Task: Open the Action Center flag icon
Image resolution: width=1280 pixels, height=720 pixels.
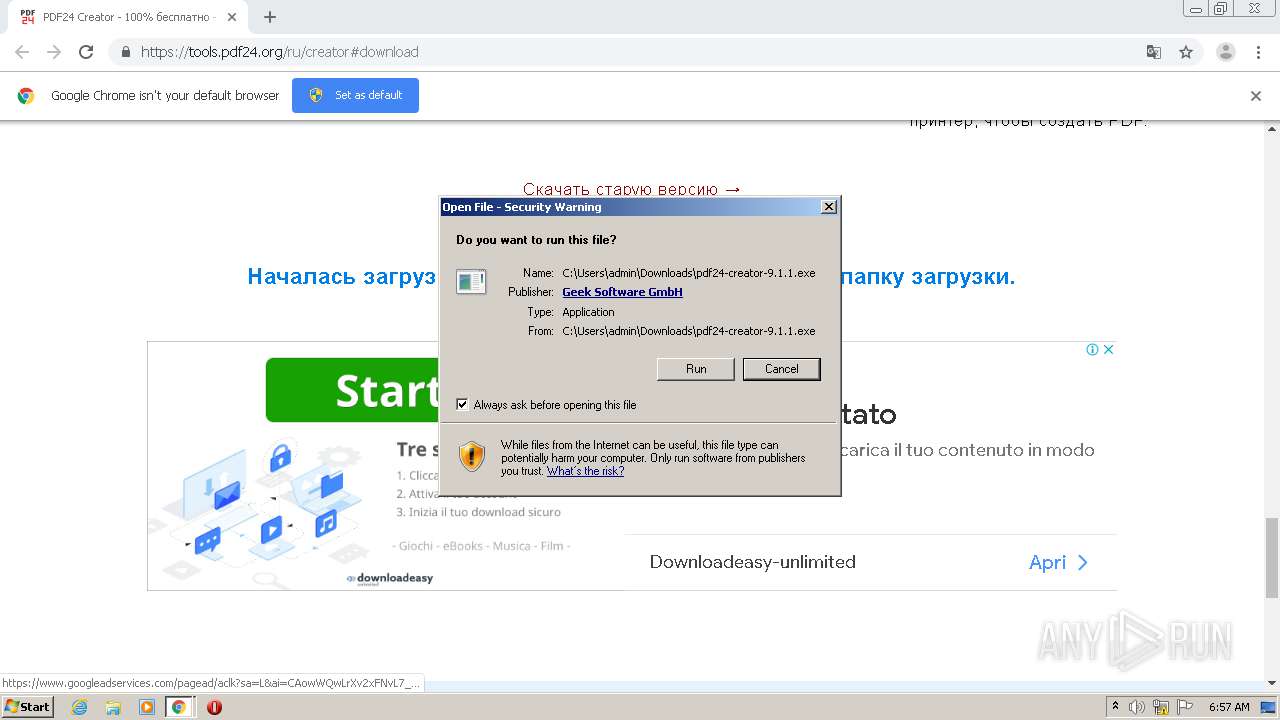Action: click(x=1184, y=707)
